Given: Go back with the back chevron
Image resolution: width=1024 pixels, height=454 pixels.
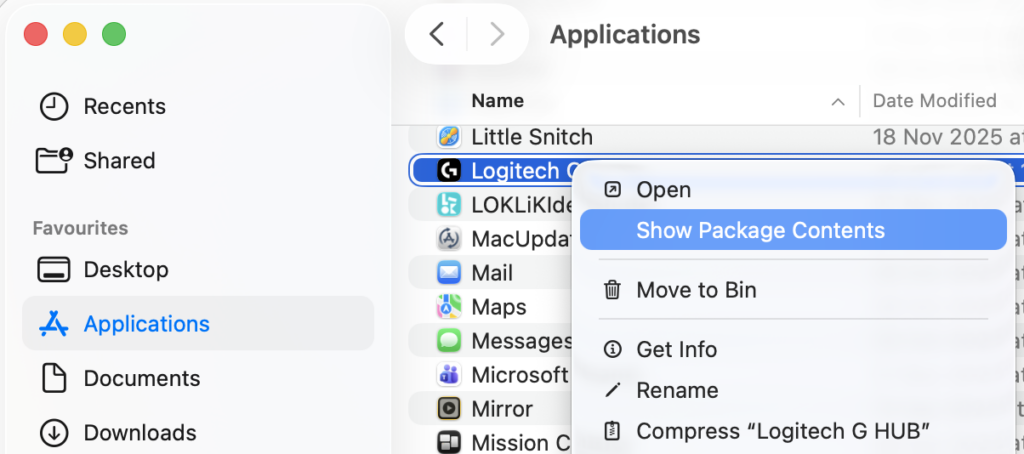Looking at the screenshot, I should (436, 34).
